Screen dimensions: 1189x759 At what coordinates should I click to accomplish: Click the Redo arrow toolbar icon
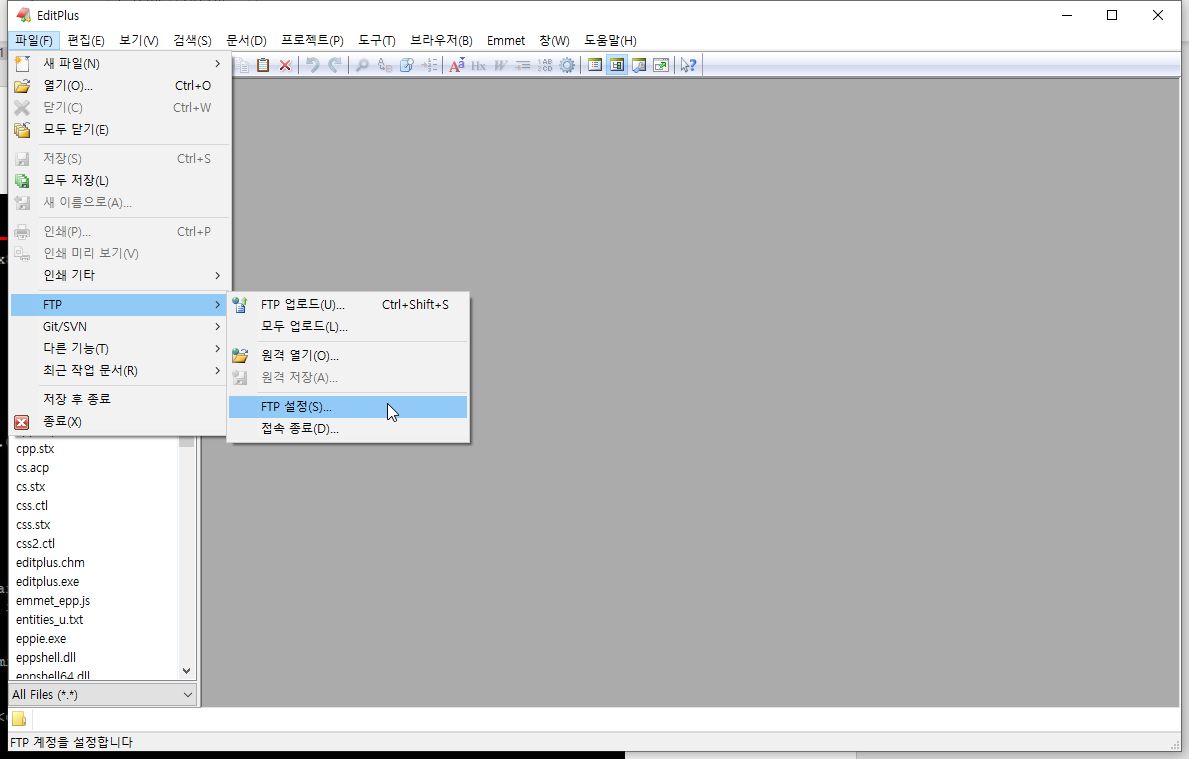[334, 65]
